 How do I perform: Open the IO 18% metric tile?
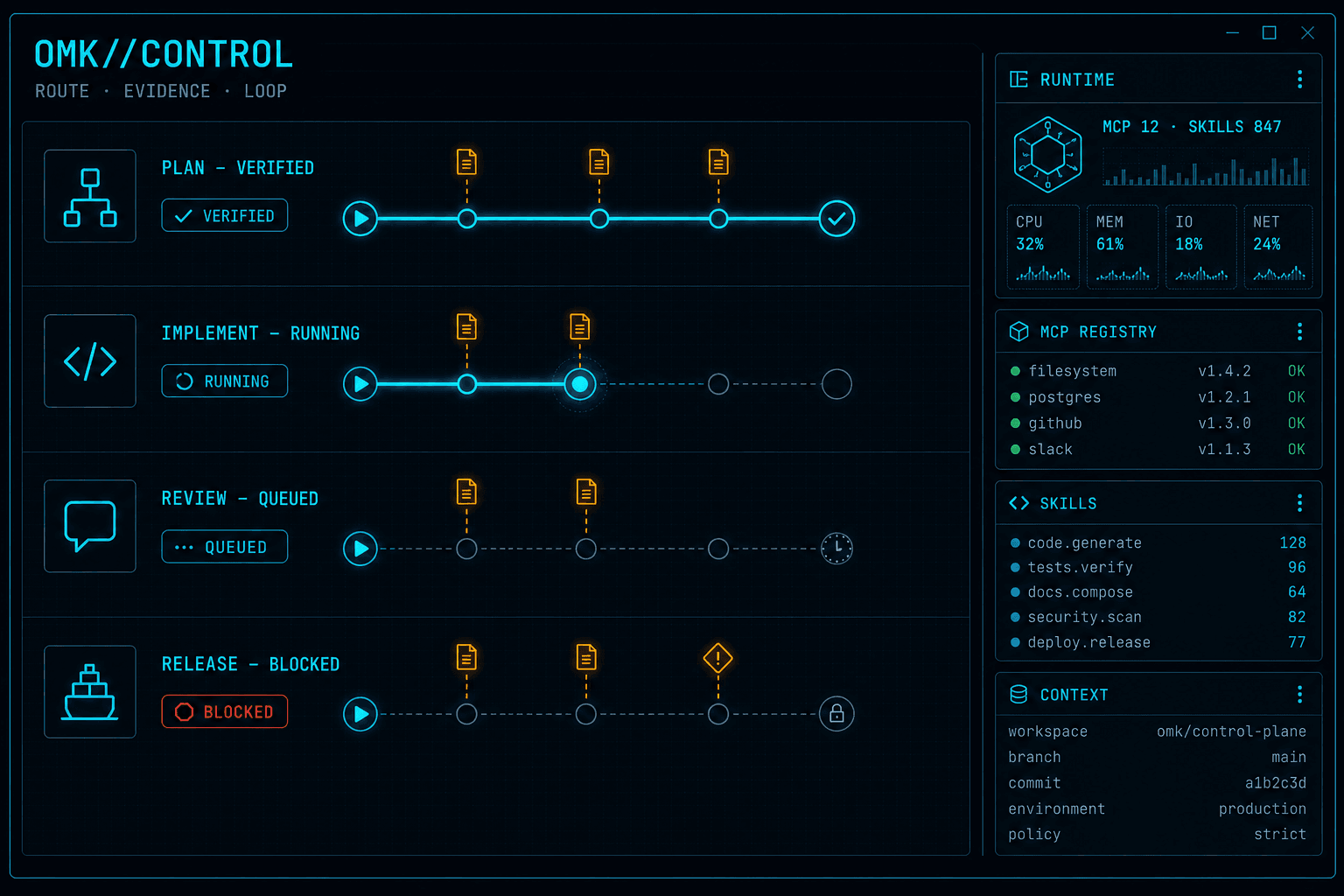[1201, 247]
